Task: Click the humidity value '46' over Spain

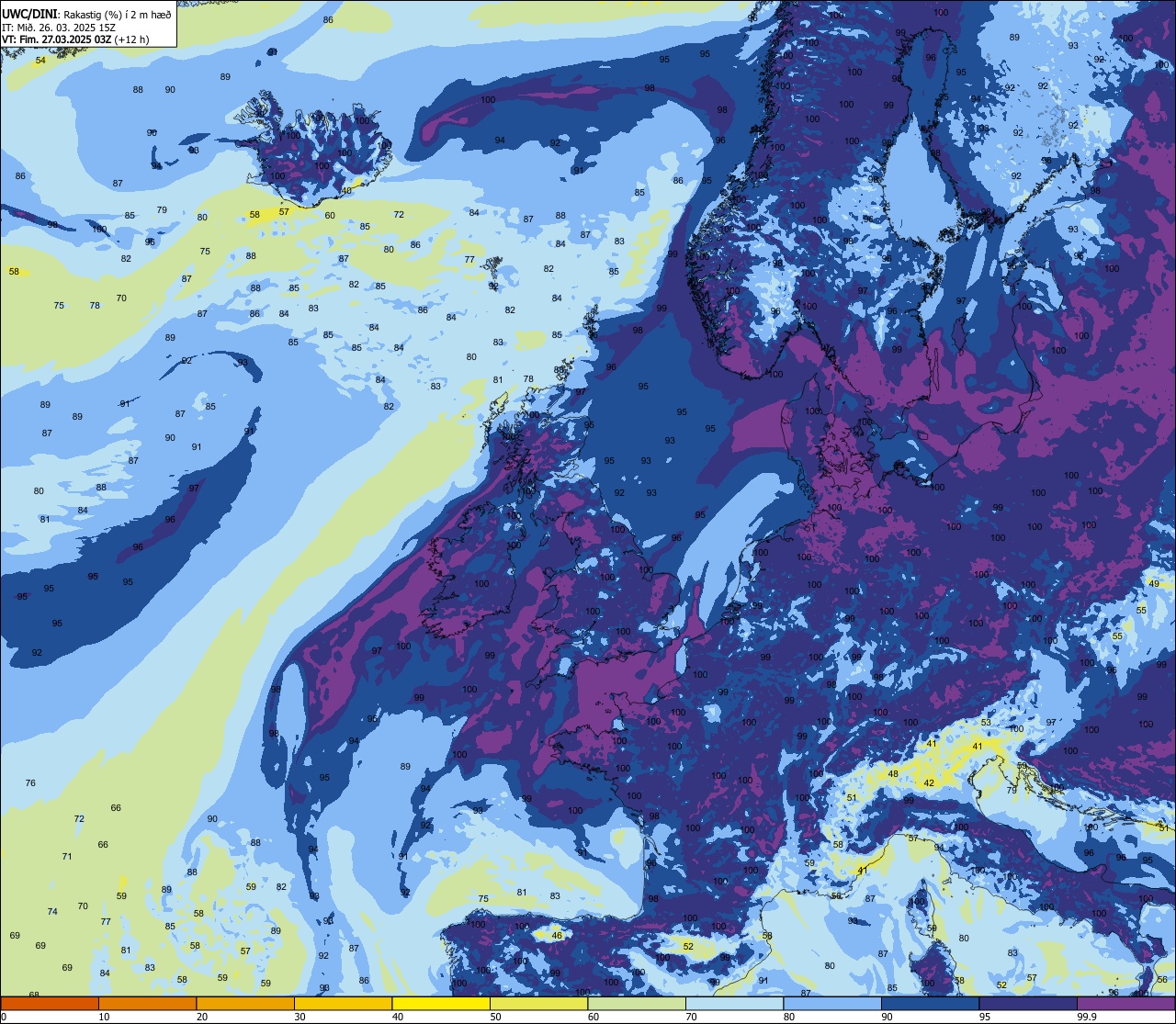Action: (x=557, y=936)
